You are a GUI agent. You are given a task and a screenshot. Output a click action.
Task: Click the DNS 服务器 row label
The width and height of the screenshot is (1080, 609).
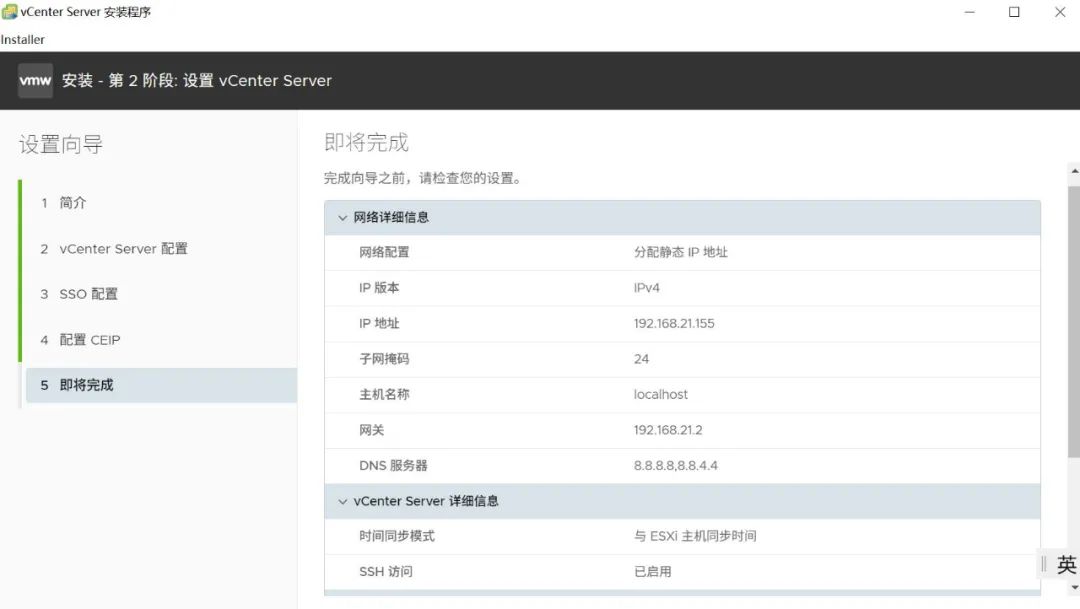pos(393,466)
